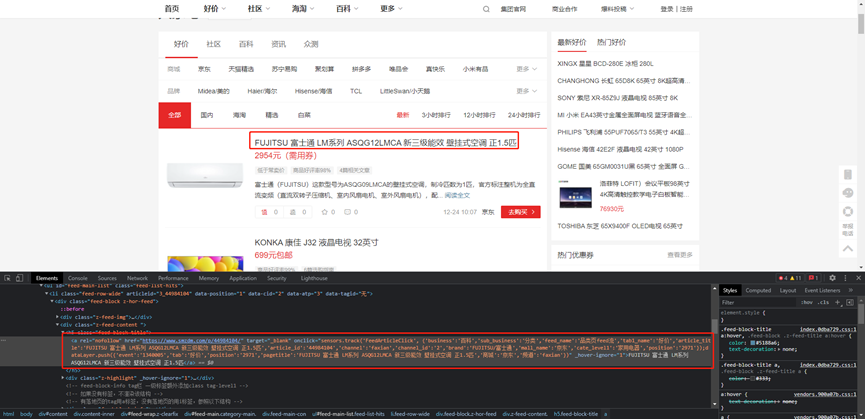Click the yellow warning count indicator
This screenshot has height=419, width=865.
coord(795,278)
